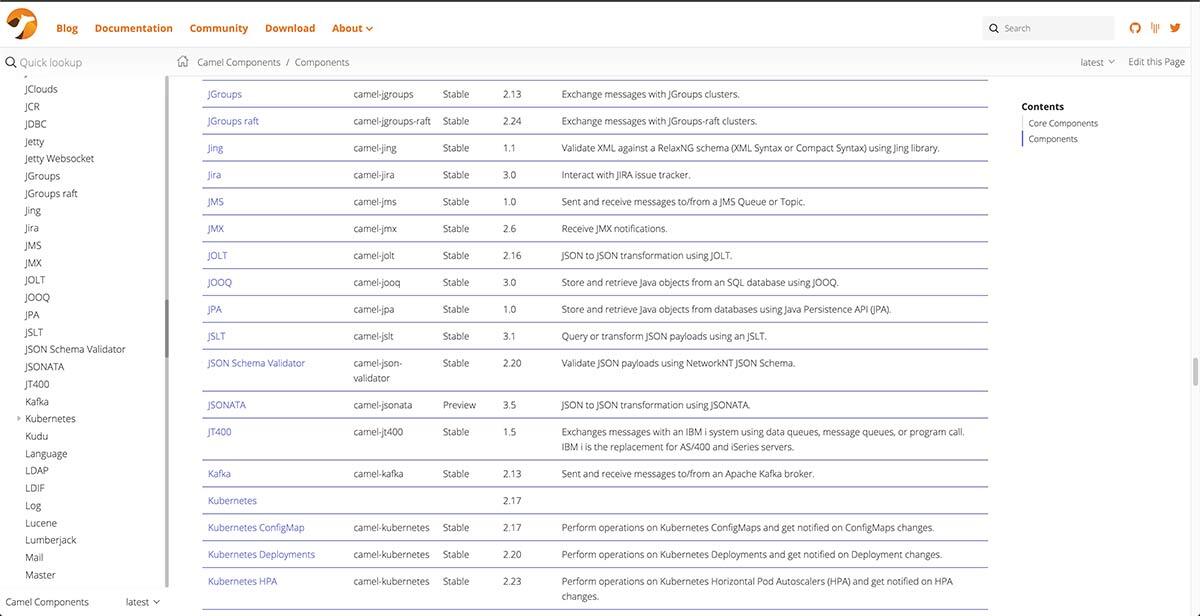Viewport: 1200px width, 616px height.
Task: Open the Gitter chat icon
Action: [1155, 26]
